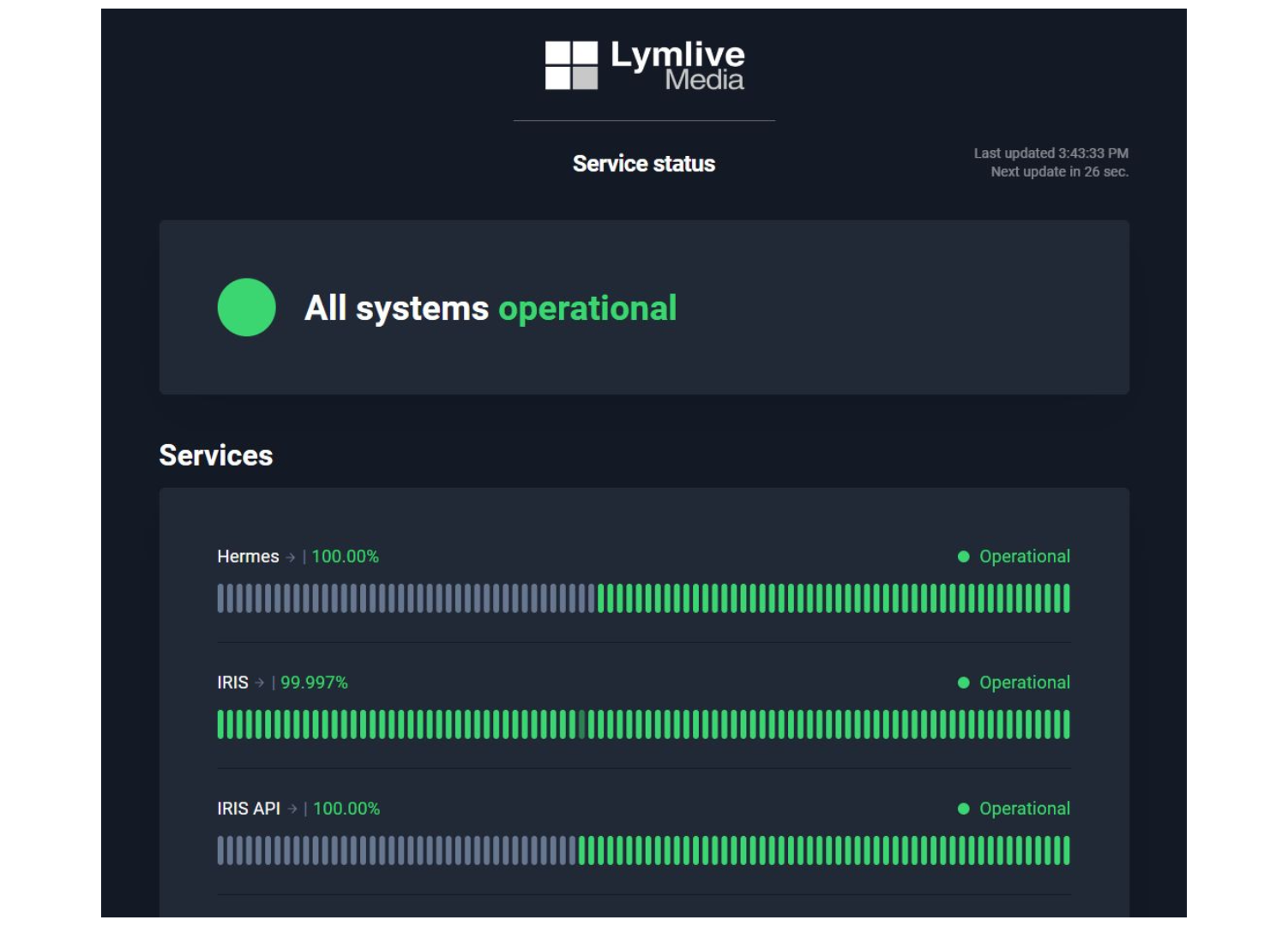Click the Operational label in the Hermes row
Image resolution: width=1288 pixels, height=926 pixels.
(x=1024, y=557)
